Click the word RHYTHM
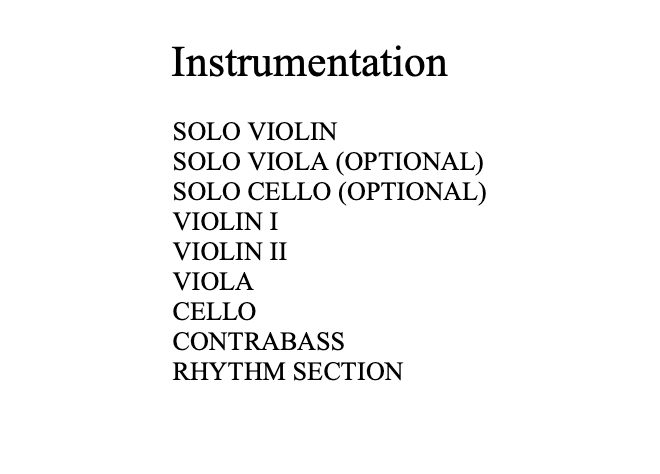The image size is (660, 474). 229,372
